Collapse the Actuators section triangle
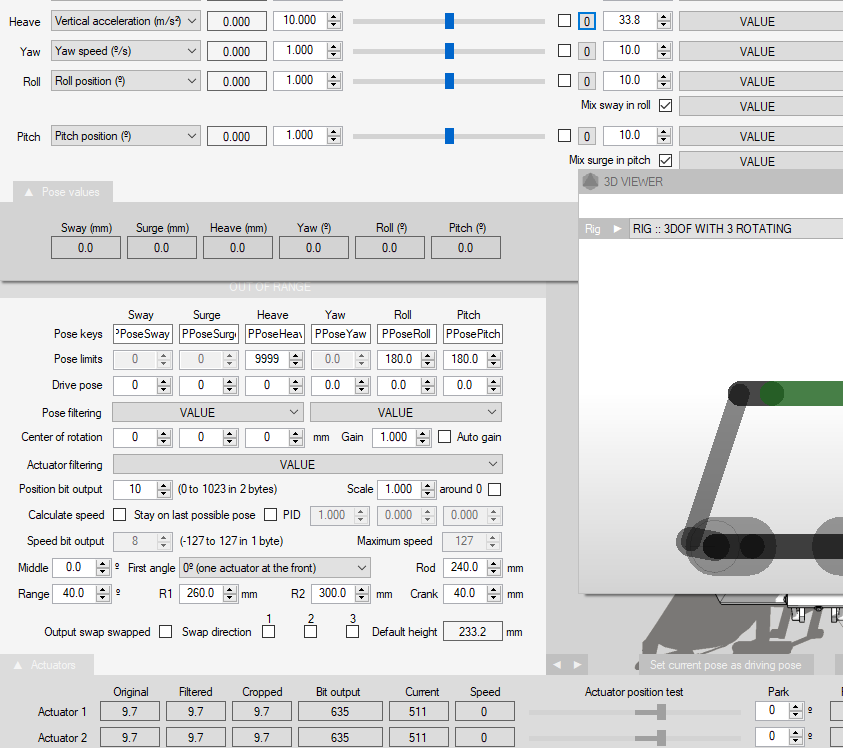843x748 pixels. [17, 665]
